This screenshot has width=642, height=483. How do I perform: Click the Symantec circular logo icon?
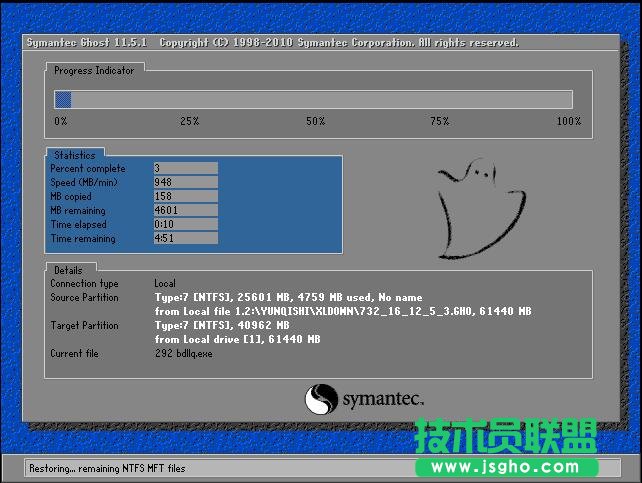(x=322, y=399)
